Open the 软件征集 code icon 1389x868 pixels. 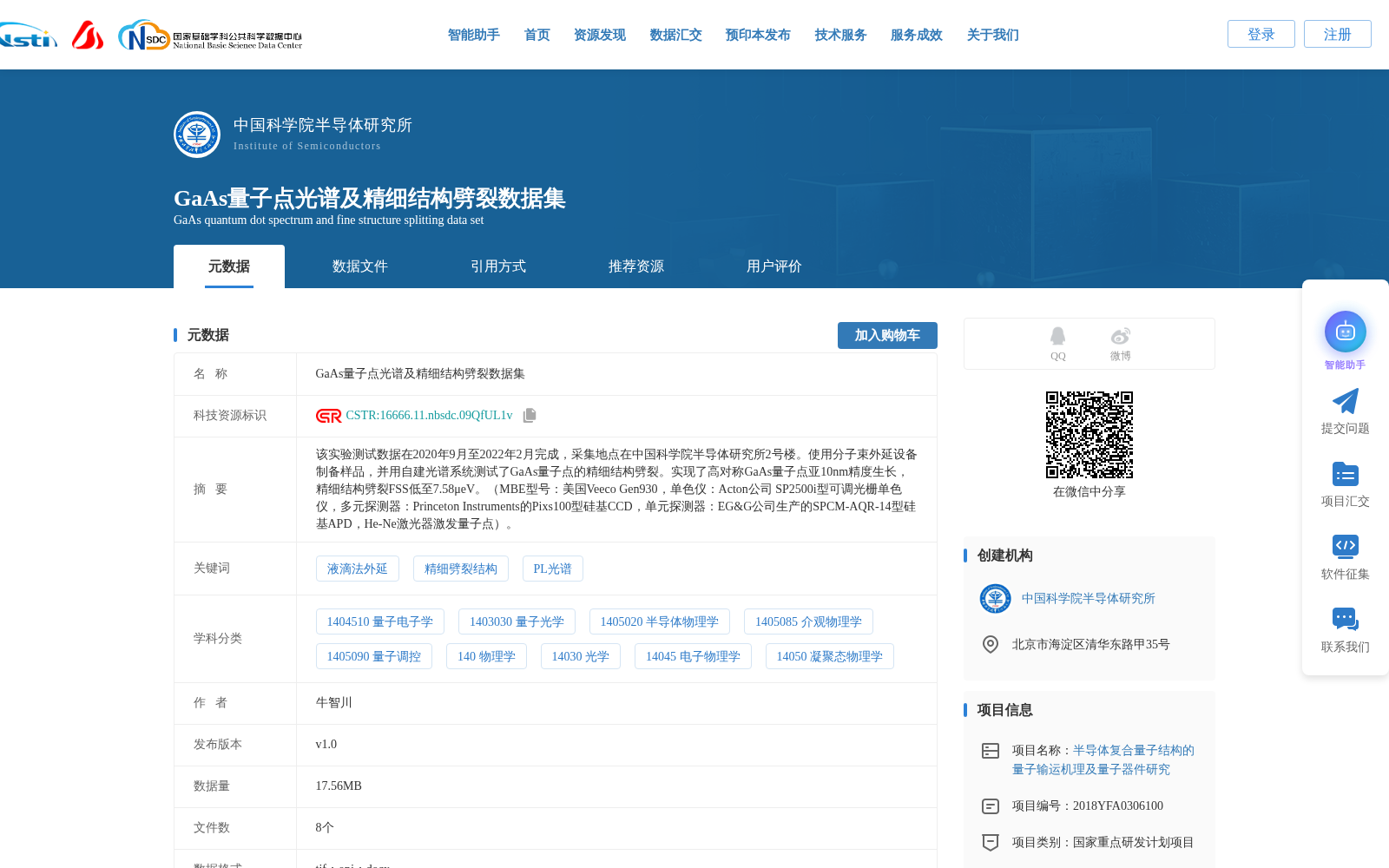coord(1346,546)
